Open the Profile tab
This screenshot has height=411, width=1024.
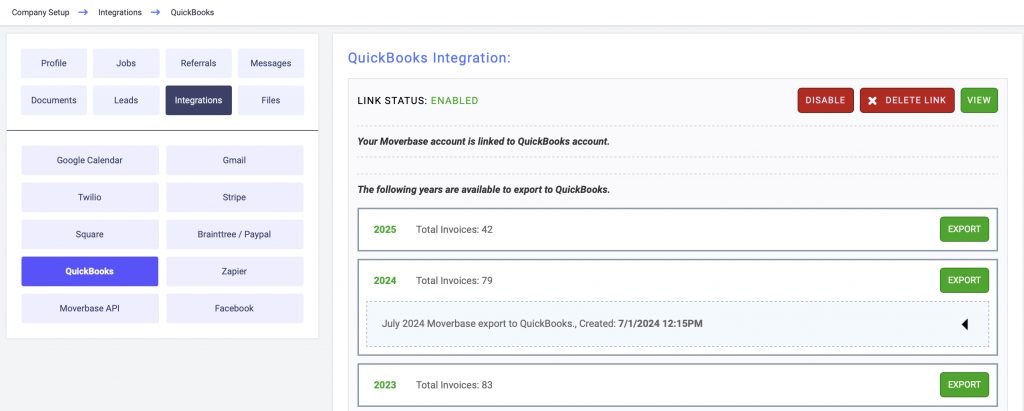click(54, 63)
